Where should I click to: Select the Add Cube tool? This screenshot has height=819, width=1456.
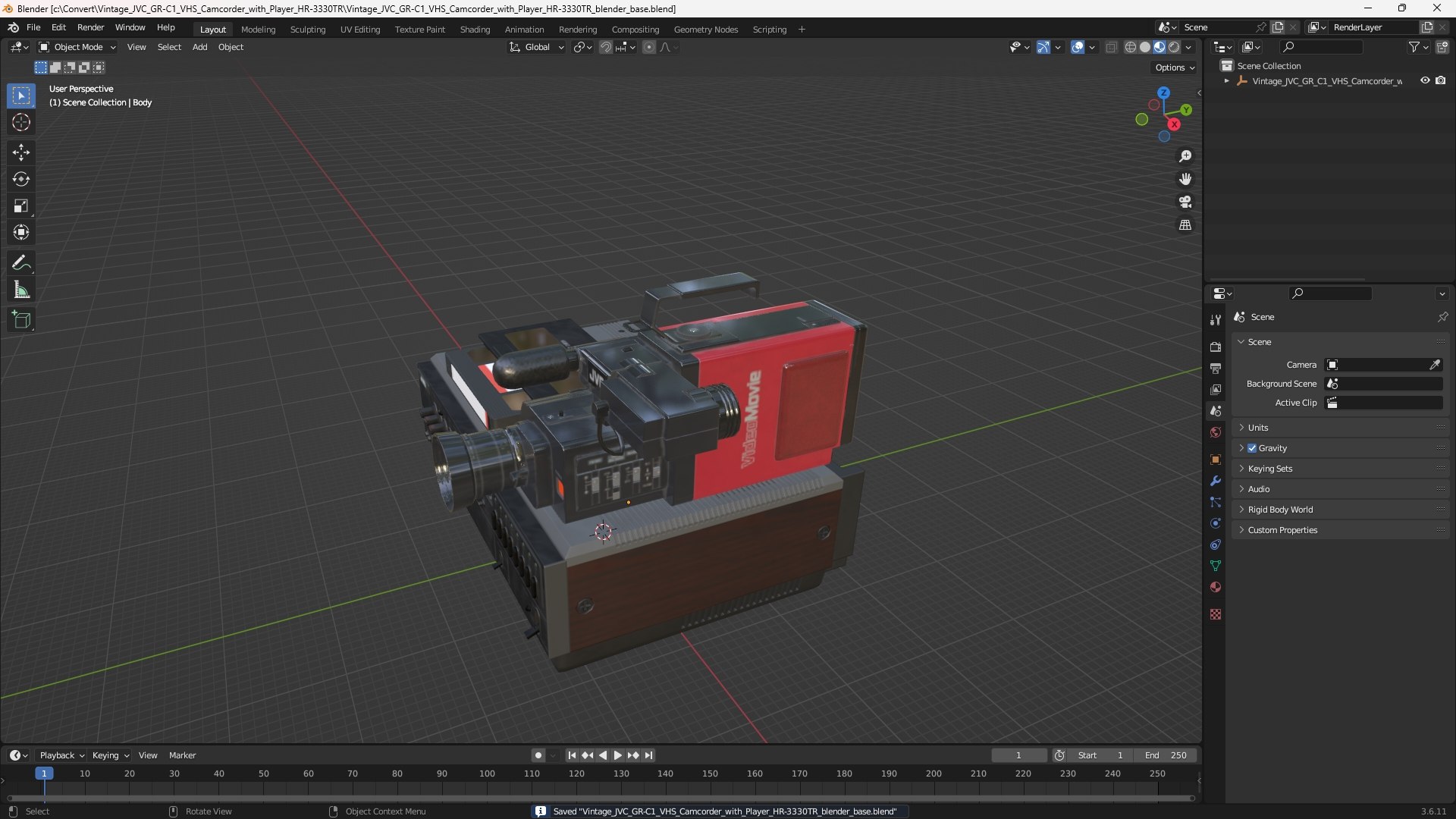point(21,320)
